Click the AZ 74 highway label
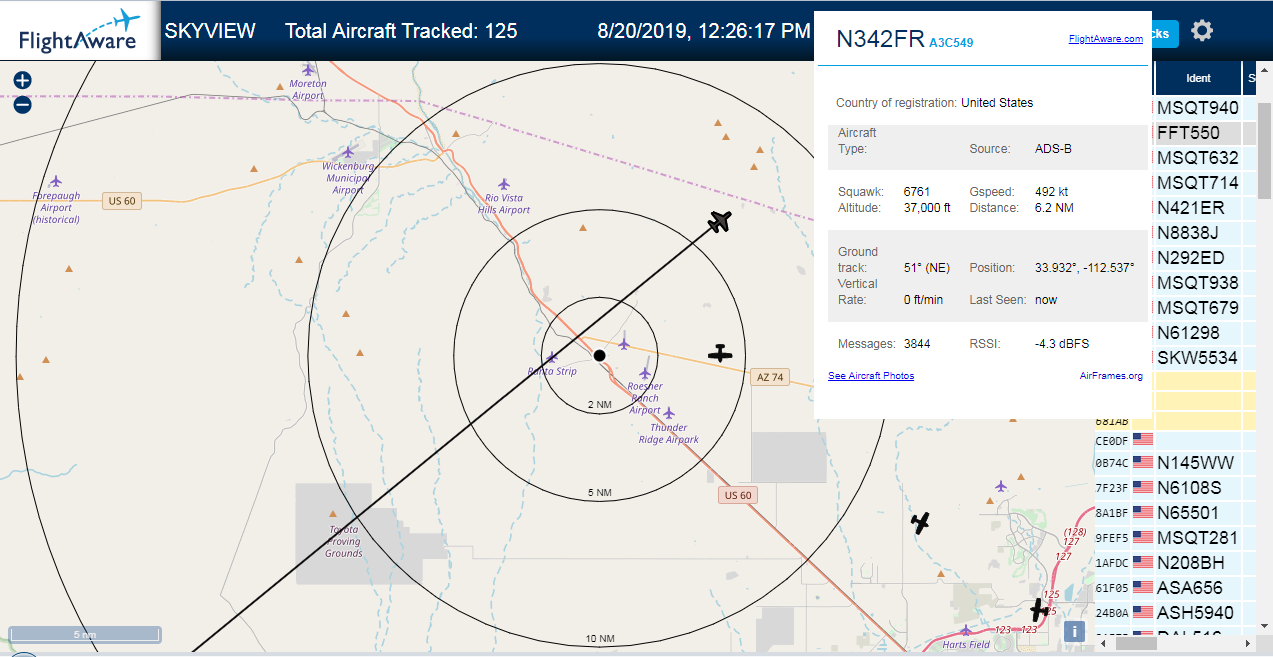Viewport: 1273px width, 657px height. click(768, 377)
